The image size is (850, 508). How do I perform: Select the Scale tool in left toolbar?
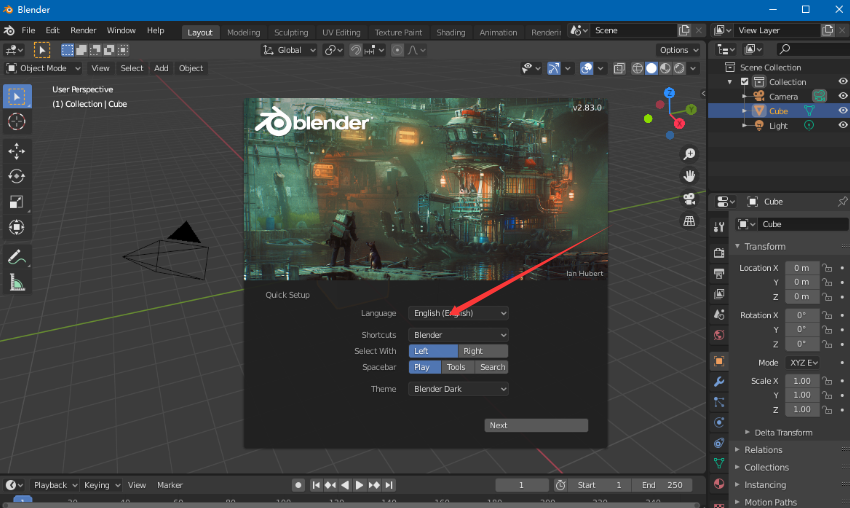pyautogui.click(x=16, y=201)
